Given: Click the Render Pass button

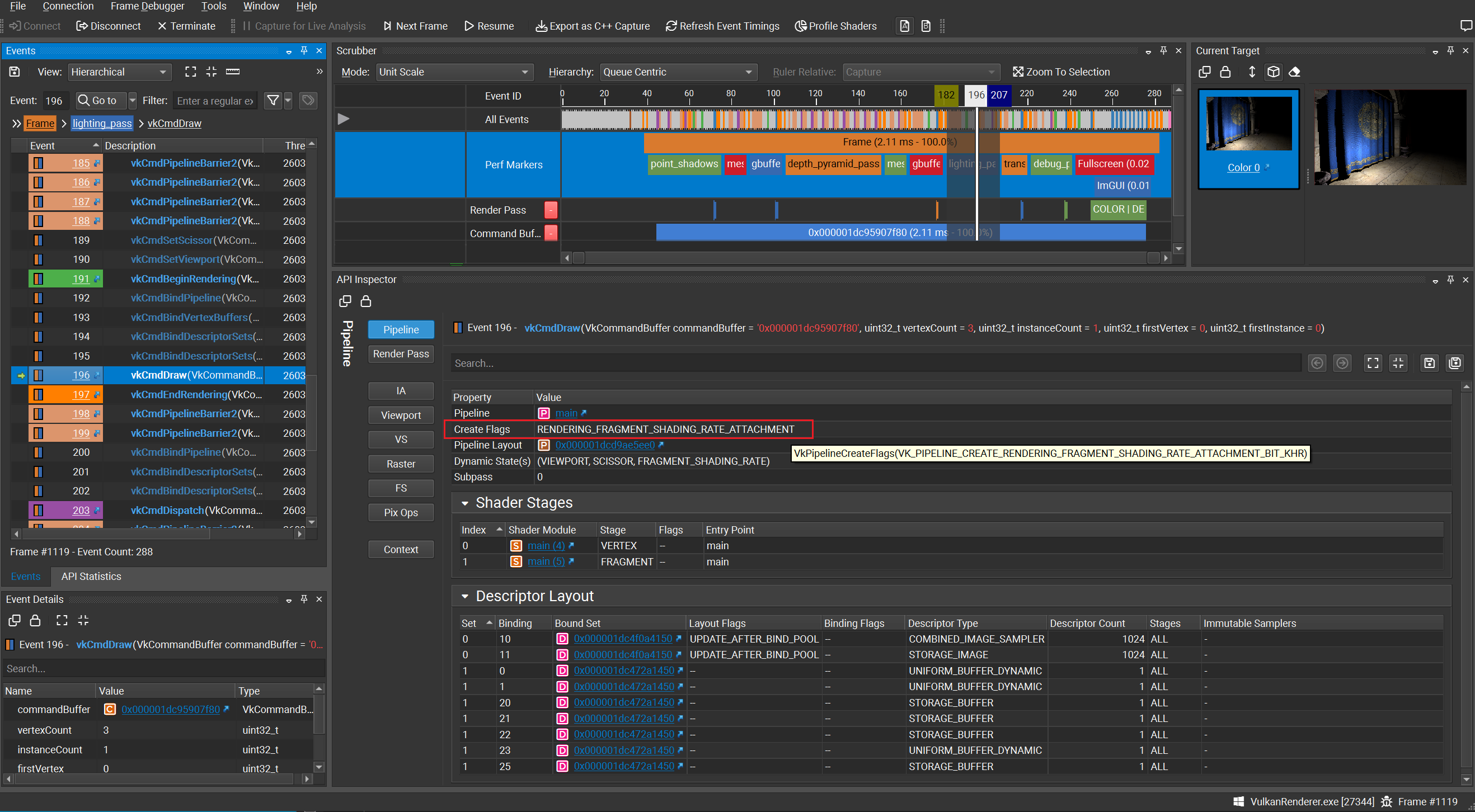Looking at the screenshot, I should (x=400, y=353).
